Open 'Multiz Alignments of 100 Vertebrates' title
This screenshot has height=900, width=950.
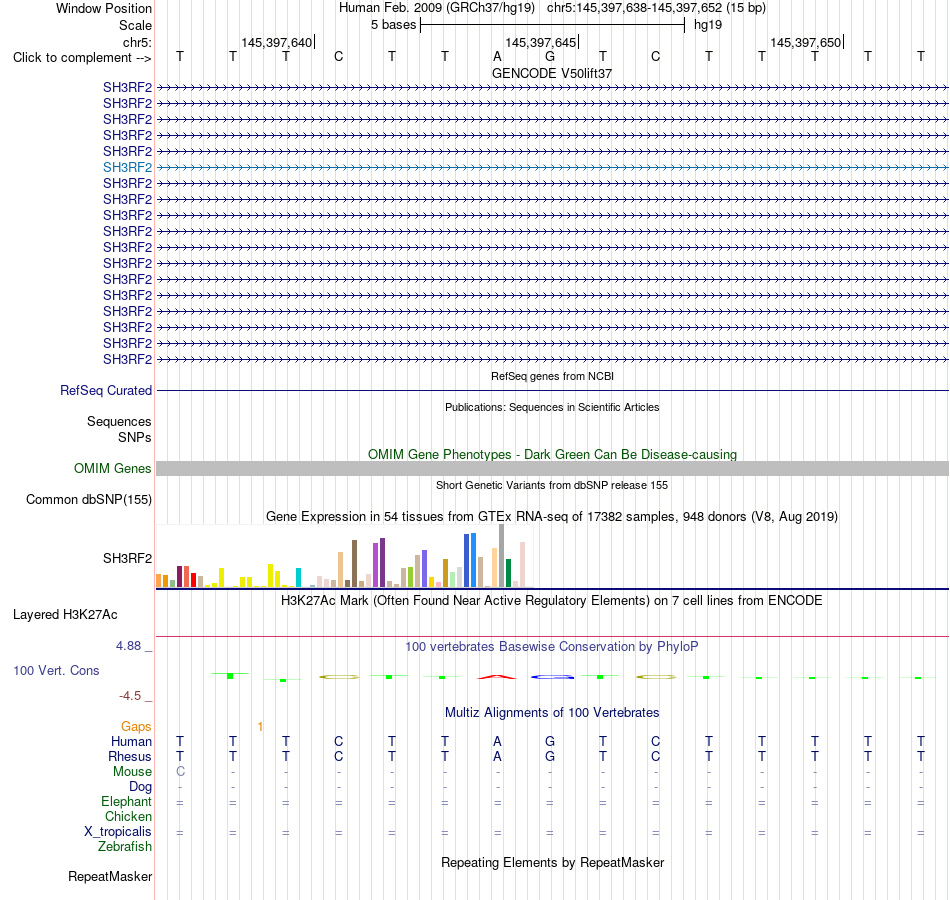click(x=552, y=713)
